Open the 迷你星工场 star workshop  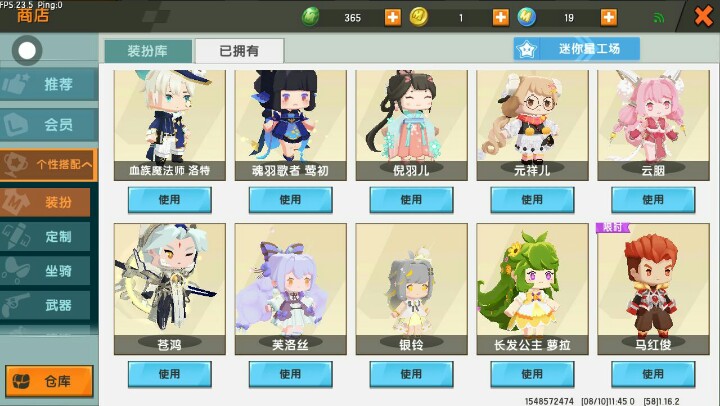tap(576, 49)
